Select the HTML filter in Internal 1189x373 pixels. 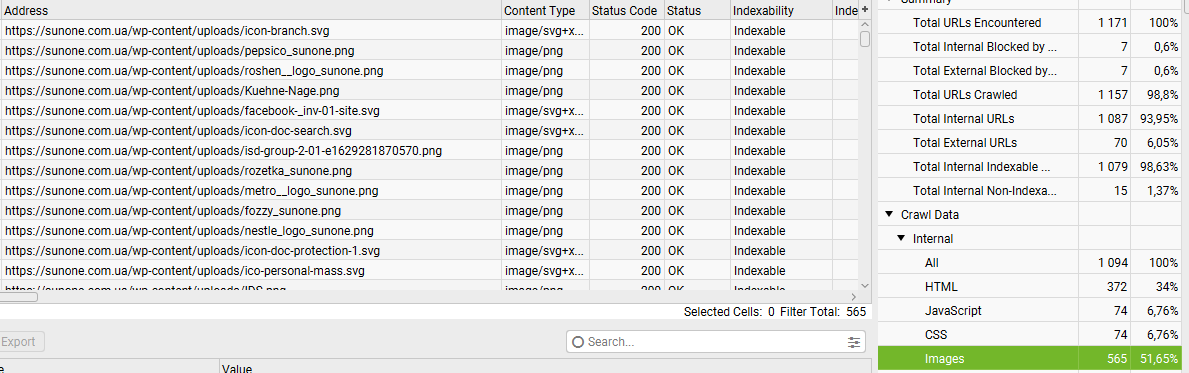coord(1034,287)
